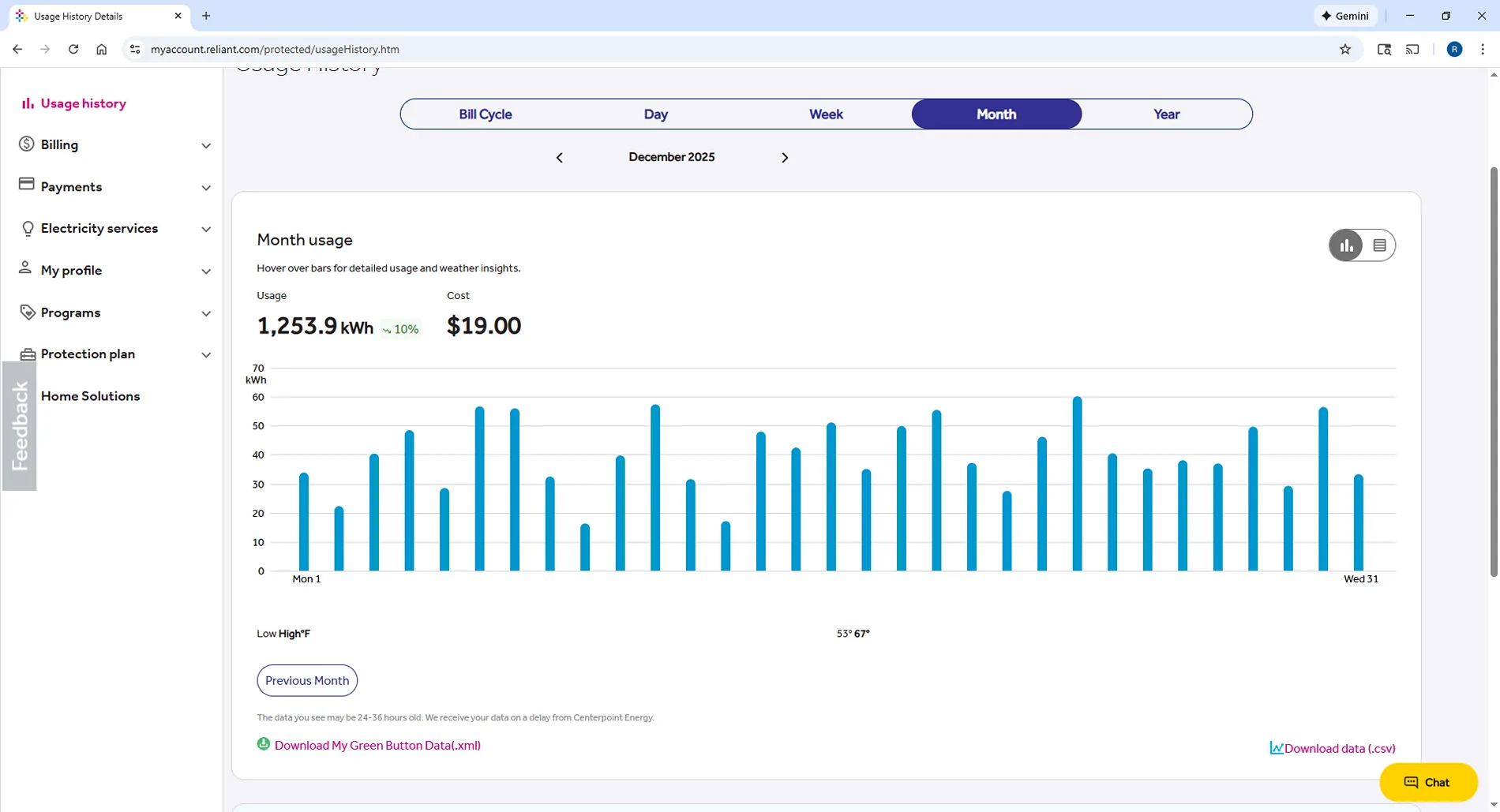The image size is (1500, 812).
Task: Select the Year view tab
Action: [x=1166, y=114]
